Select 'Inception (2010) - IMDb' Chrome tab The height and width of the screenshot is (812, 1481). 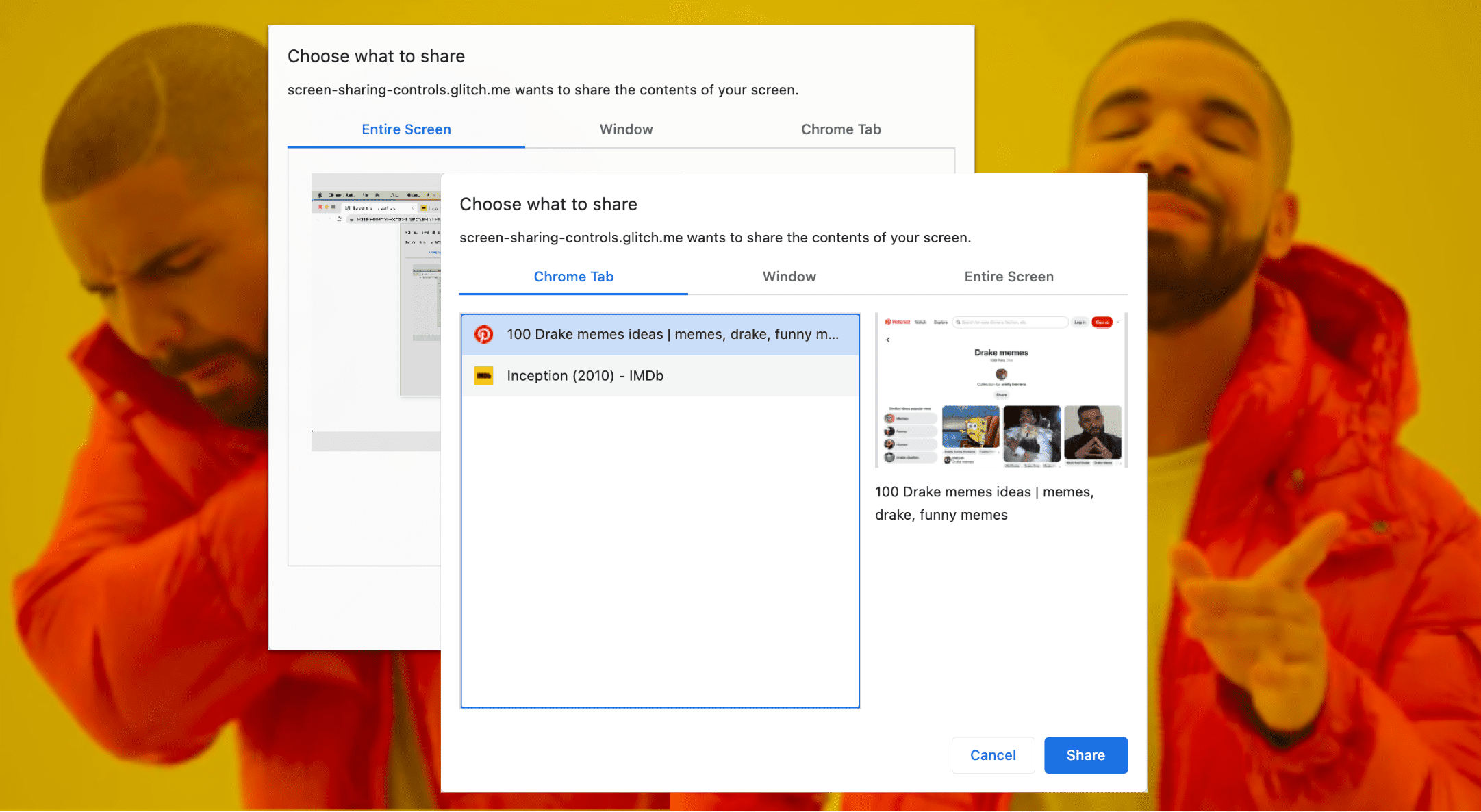pos(660,375)
